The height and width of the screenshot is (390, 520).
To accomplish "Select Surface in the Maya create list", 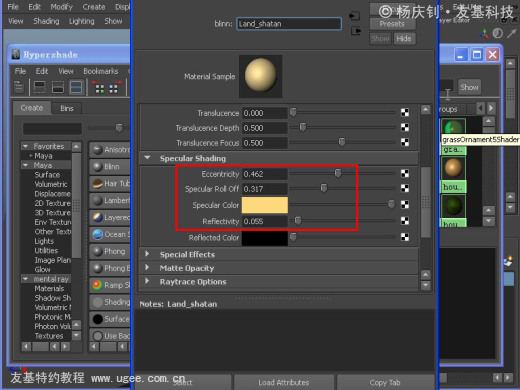I will click(x=47, y=175).
